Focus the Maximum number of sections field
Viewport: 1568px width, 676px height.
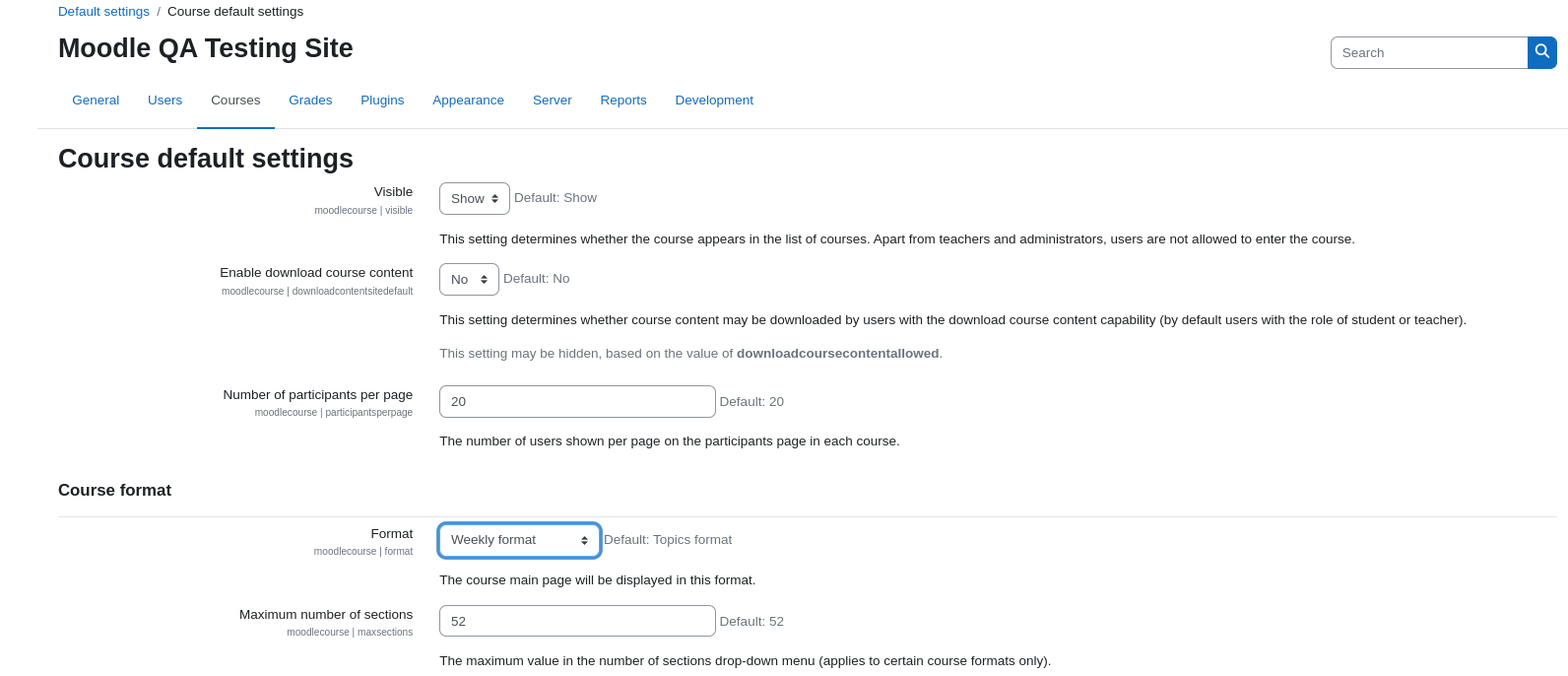tap(577, 621)
